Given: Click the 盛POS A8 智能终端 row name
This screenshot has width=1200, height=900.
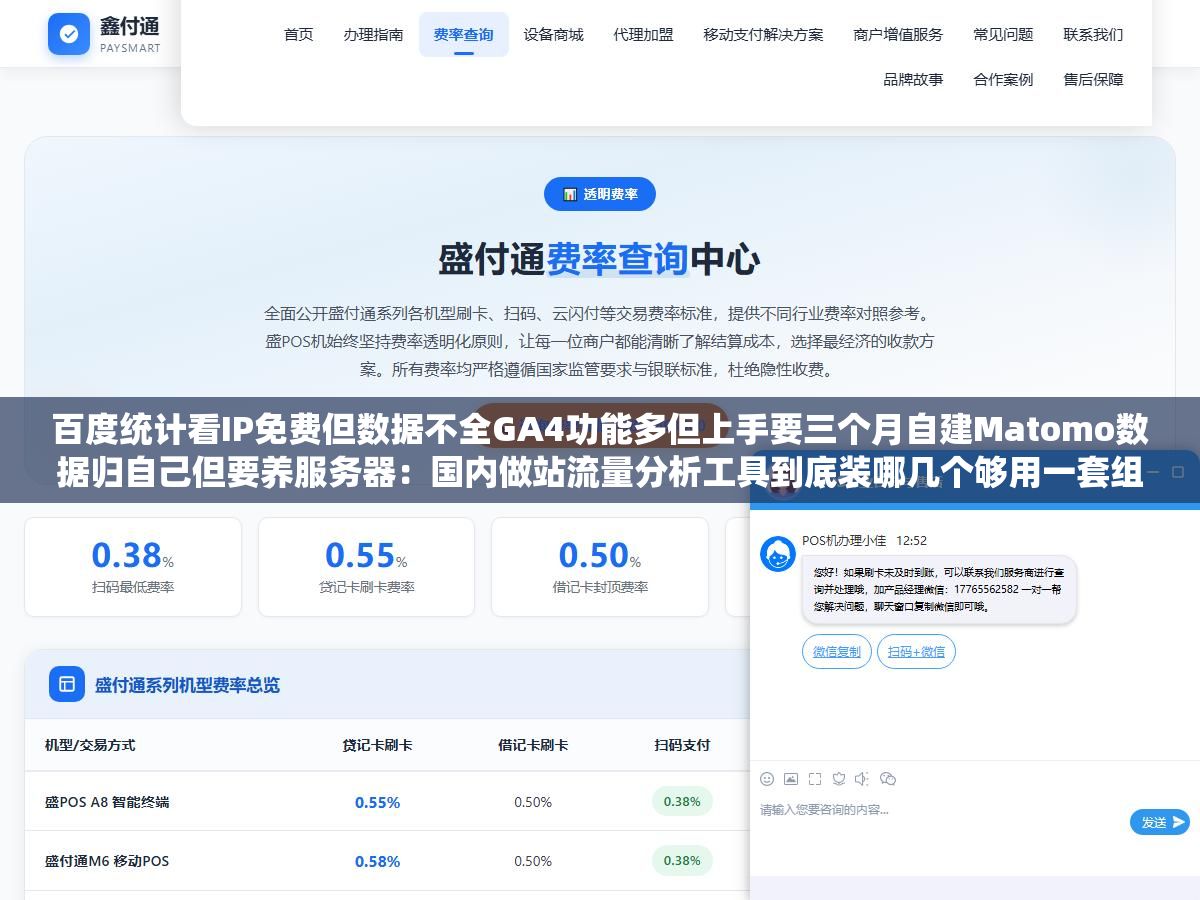Looking at the screenshot, I should (x=107, y=802).
